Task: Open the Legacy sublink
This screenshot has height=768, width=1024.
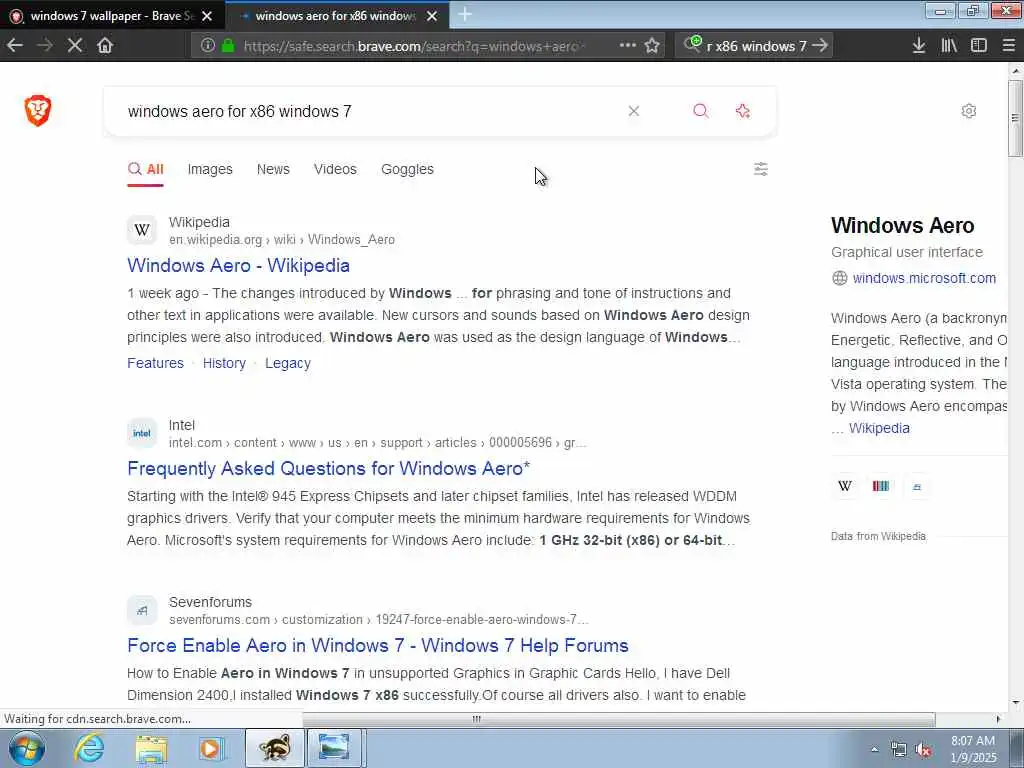Action: tap(287, 363)
